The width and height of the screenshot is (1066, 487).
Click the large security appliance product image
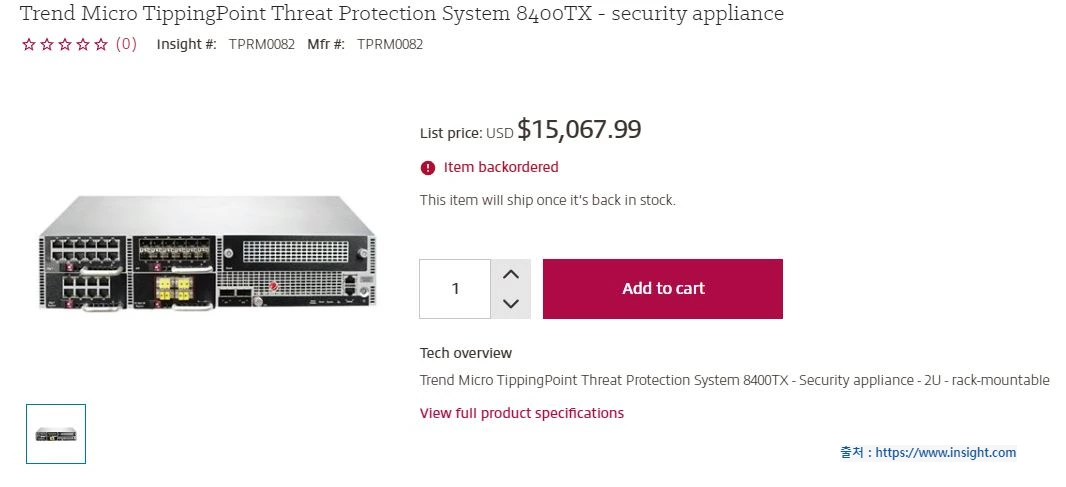click(208, 254)
